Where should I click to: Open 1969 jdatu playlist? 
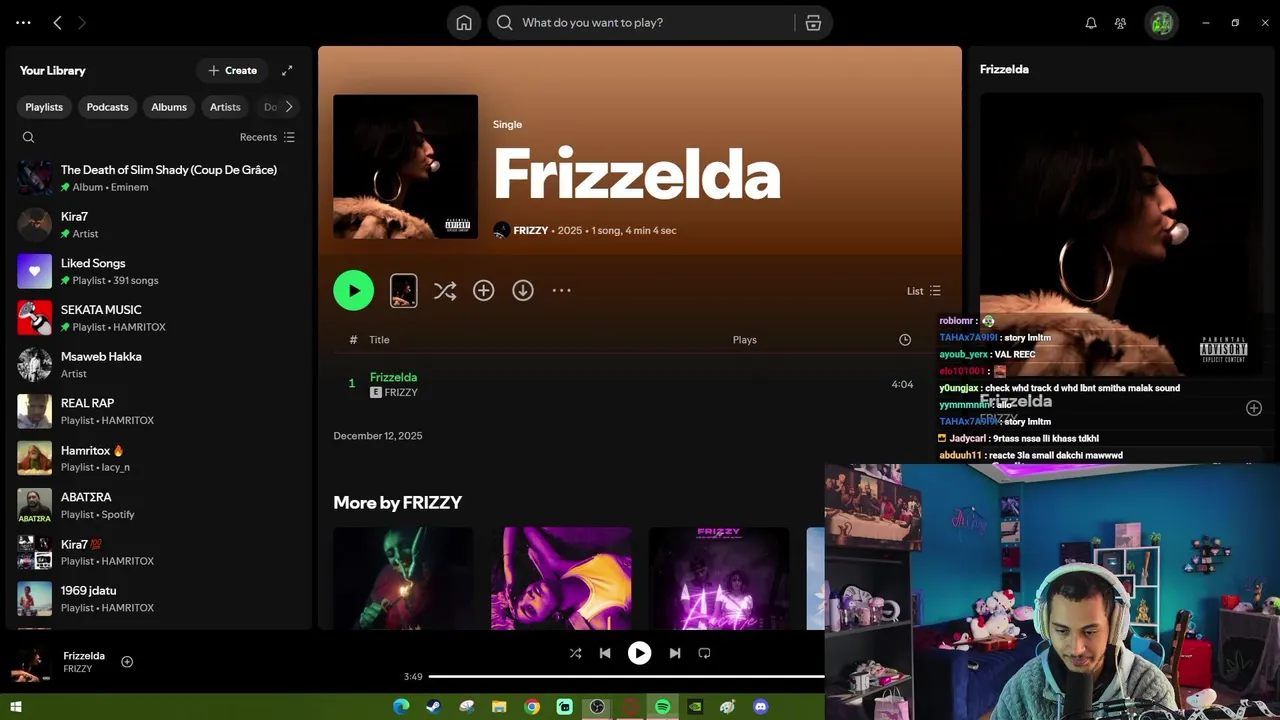[160, 599]
